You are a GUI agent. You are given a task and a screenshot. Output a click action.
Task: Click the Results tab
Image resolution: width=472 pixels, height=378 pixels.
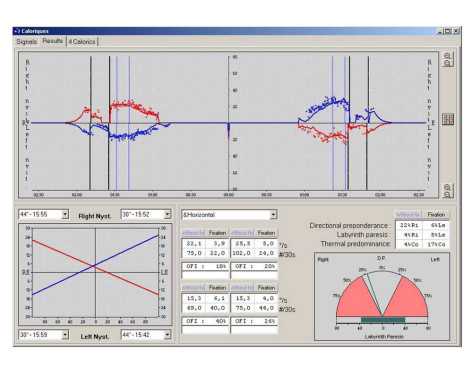[x=53, y=41]
